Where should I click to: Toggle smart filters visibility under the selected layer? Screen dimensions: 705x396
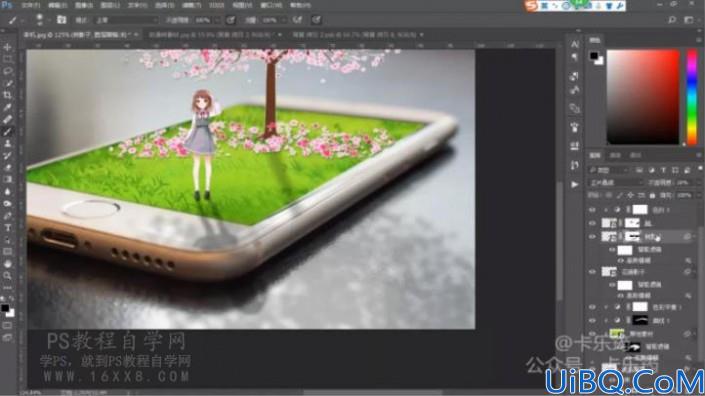click(612, 250)
